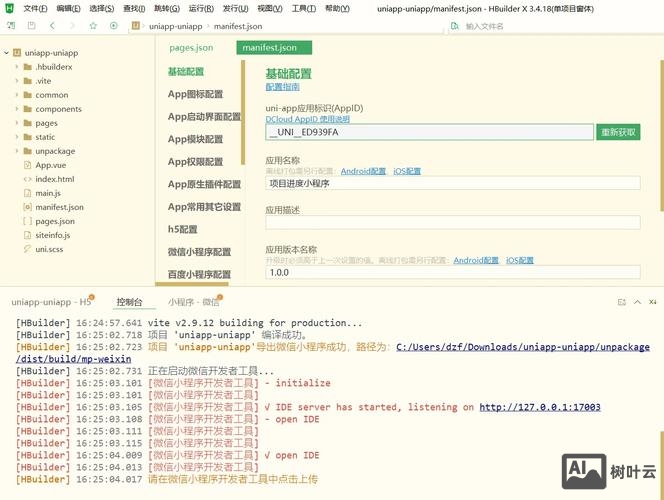The width and height of the screenshot is (664, 500).
Task: Click the uni.scss file icon
Action: 28,249
